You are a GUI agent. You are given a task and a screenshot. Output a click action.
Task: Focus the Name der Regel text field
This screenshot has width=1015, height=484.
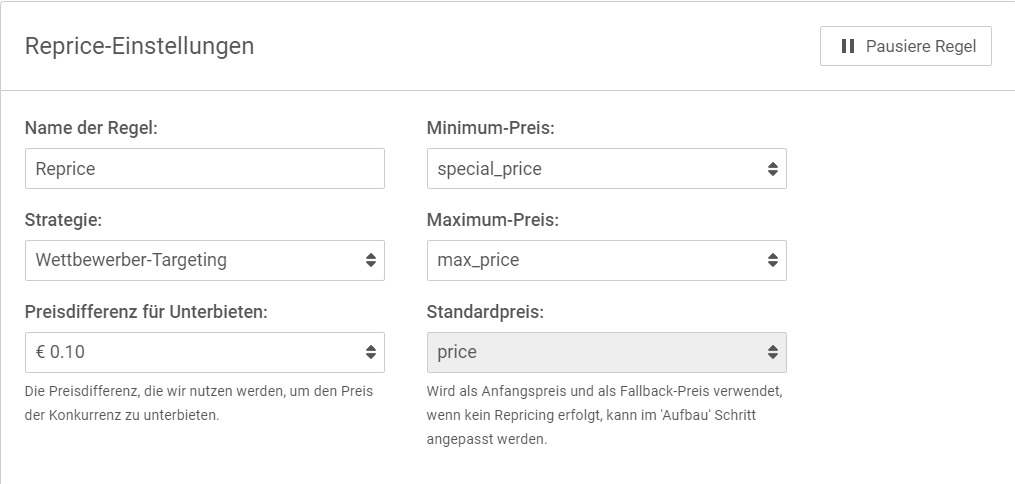tap(204, 169)
